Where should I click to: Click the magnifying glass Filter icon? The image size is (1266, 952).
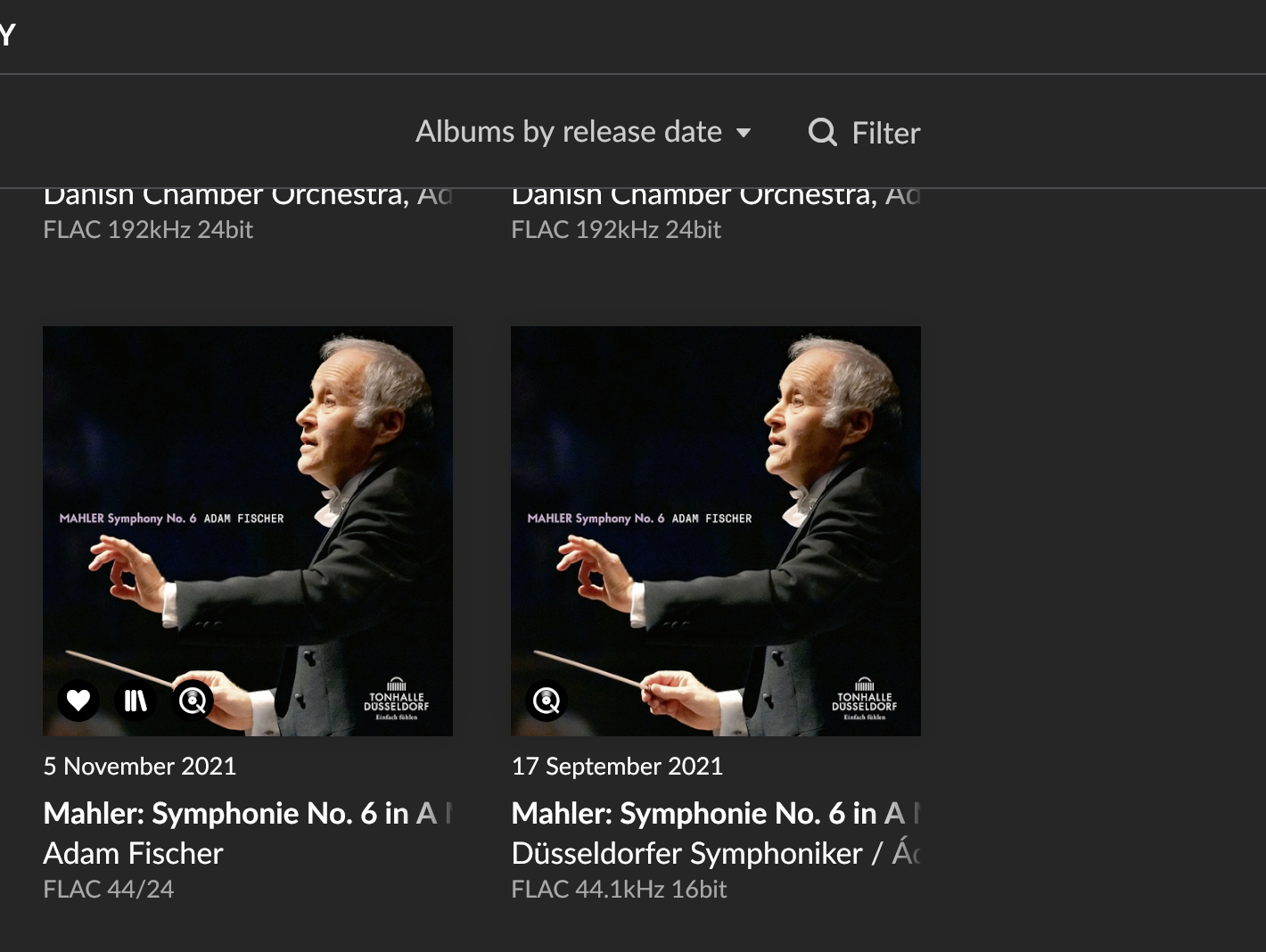tap(822, 133)
